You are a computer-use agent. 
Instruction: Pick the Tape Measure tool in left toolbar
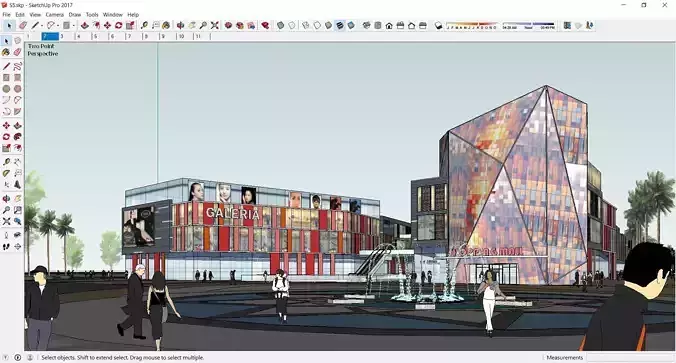pos(6,162)
